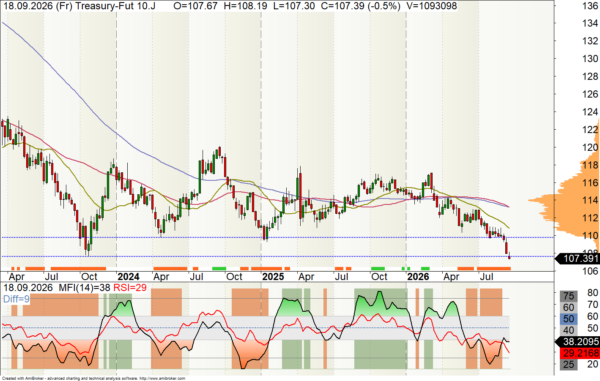
Task: Select the 2025 year label on the time axis
Action: 273,277
